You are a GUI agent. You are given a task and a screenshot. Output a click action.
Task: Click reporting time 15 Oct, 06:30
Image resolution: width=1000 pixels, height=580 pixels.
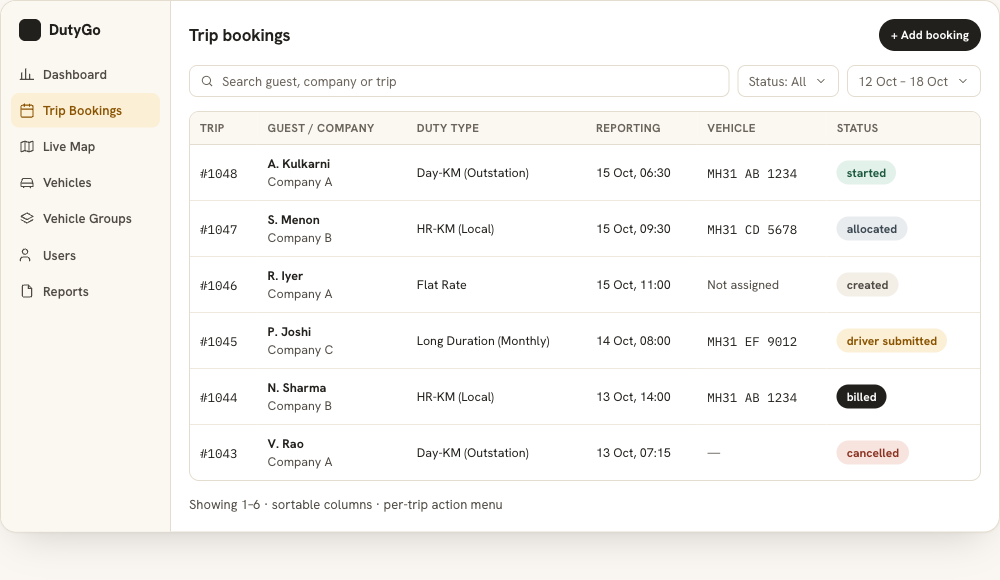click(x=633, y=173)
